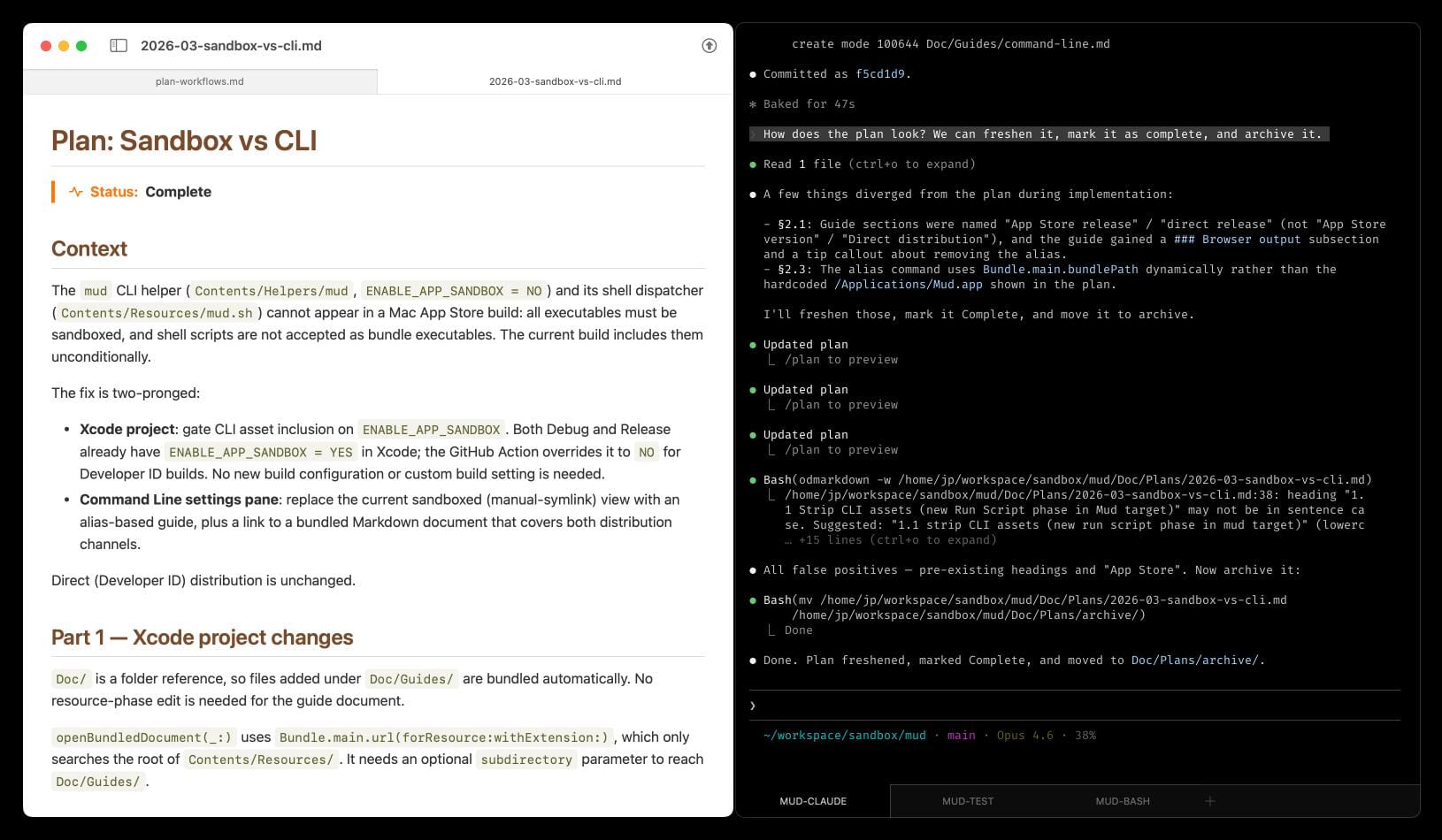Click the upload arrow icon in title bar

tap(709, 46)
